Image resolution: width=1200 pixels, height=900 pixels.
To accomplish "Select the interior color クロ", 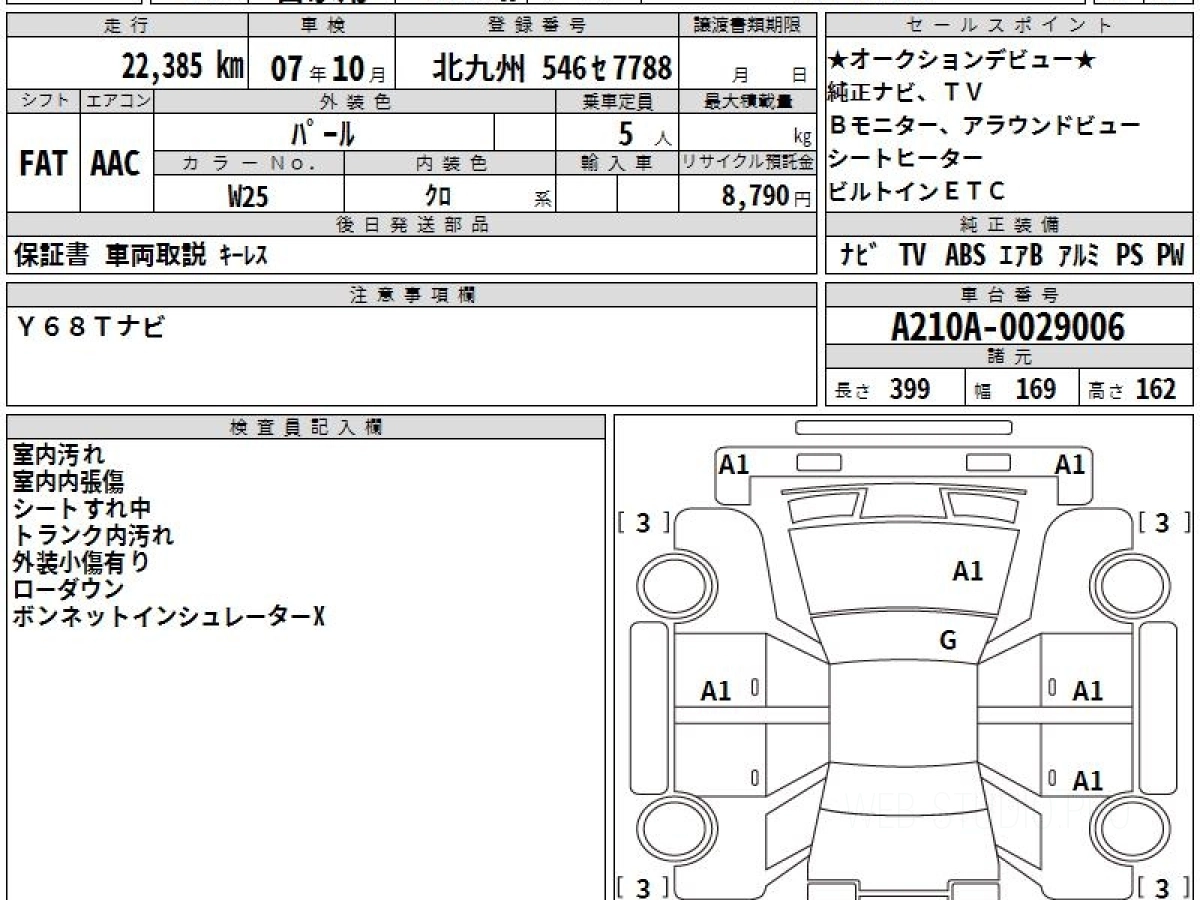I will point(438,195).
